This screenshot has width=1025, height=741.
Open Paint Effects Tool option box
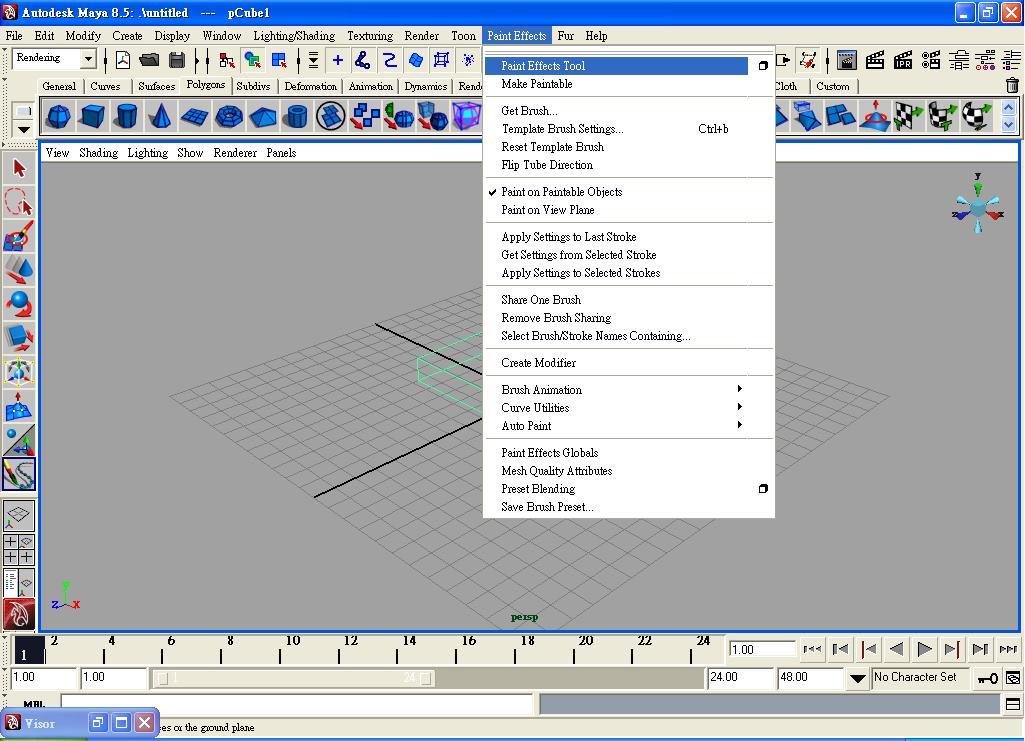point(763,66)
